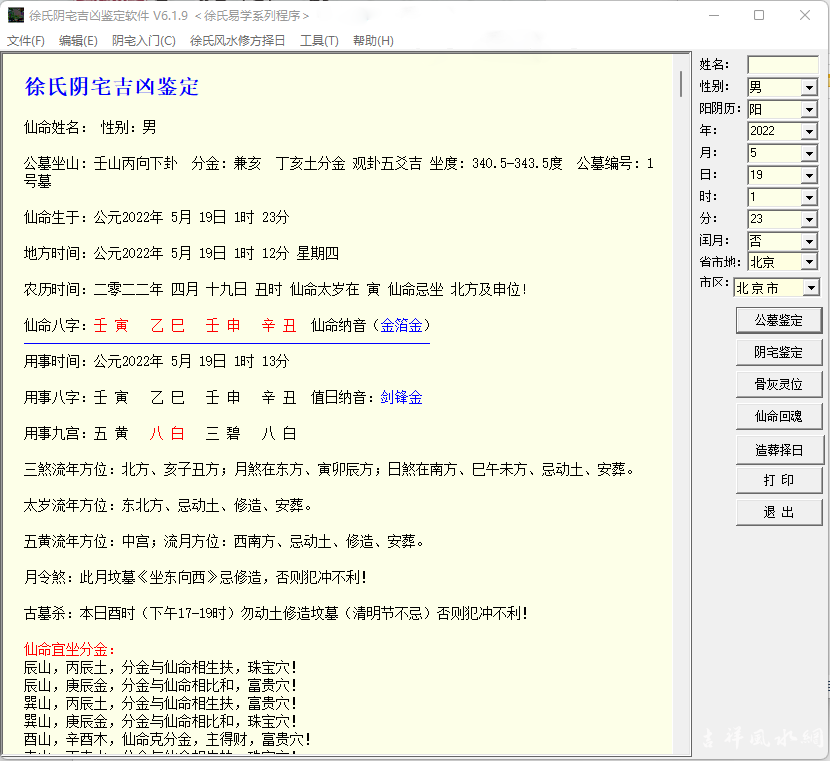
Task: Click the line 辰山，丙辰土 珠宝穴
Action: (x=160, y=667)
